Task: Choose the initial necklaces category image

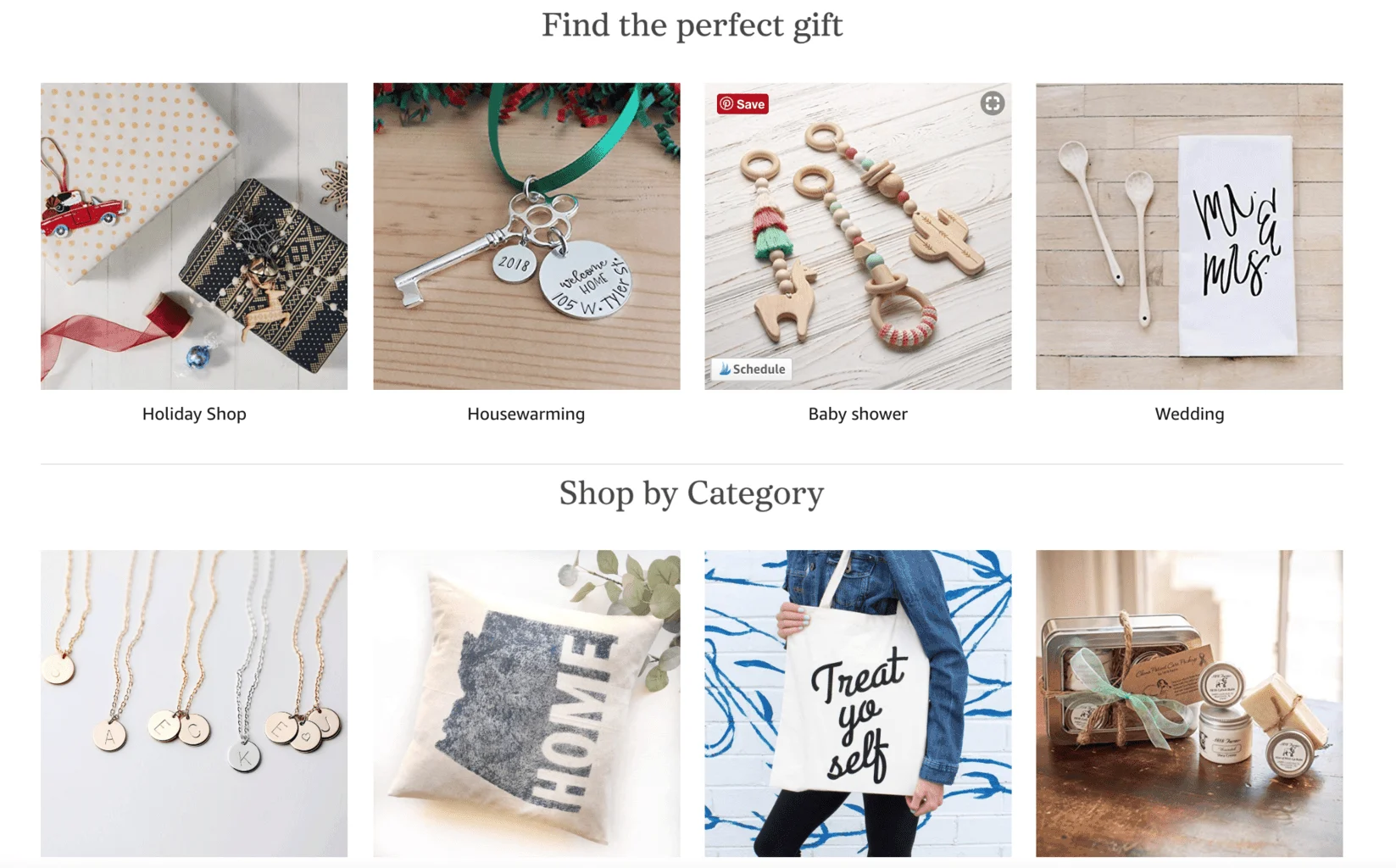Action: coord(194,704)
